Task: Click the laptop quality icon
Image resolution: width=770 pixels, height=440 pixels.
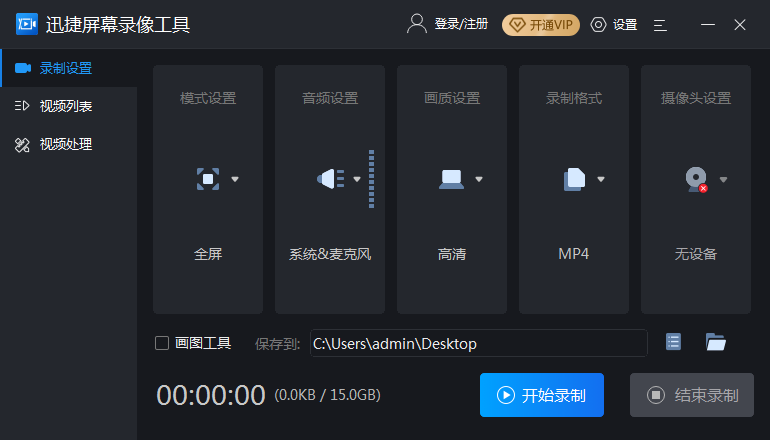Action: click(451, 179)
